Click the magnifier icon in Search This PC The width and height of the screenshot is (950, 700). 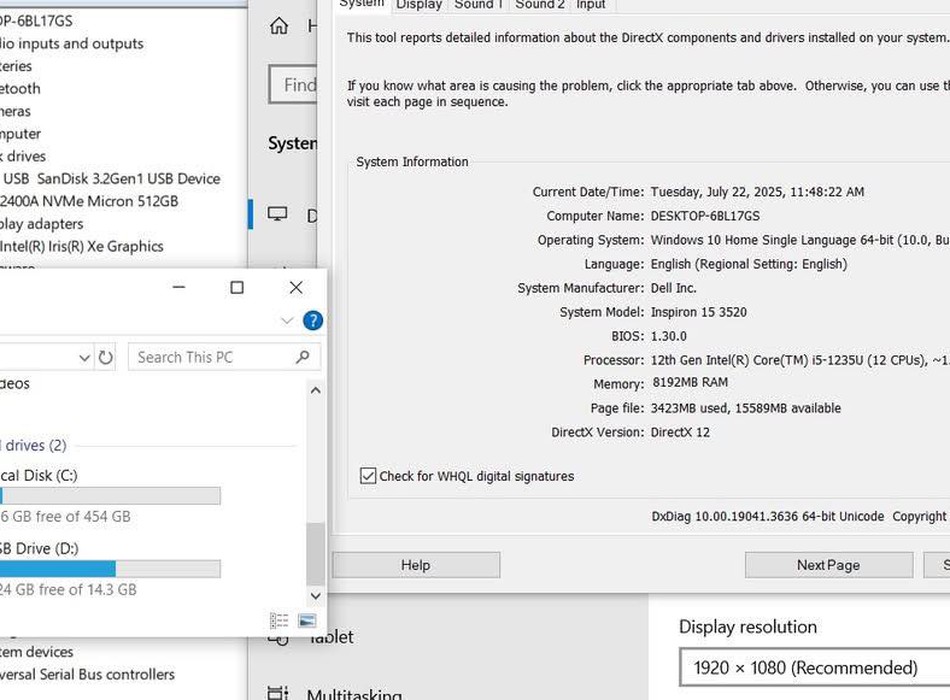(x=303, y=357)
